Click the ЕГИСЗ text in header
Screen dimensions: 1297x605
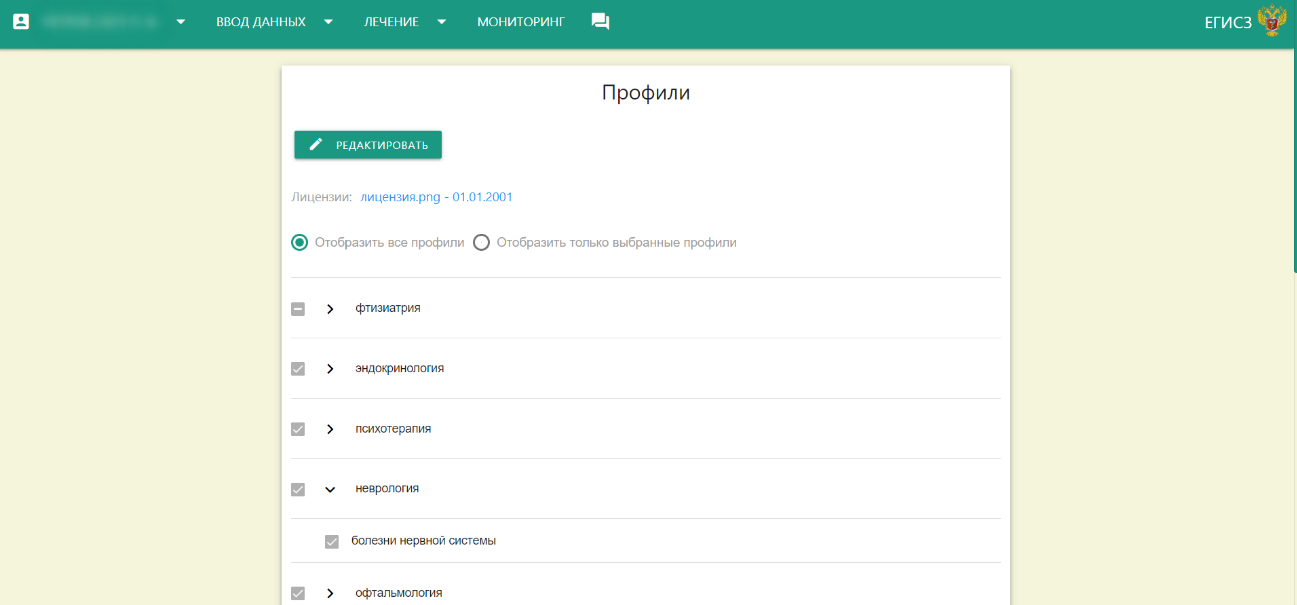[x=1228, y=22]
